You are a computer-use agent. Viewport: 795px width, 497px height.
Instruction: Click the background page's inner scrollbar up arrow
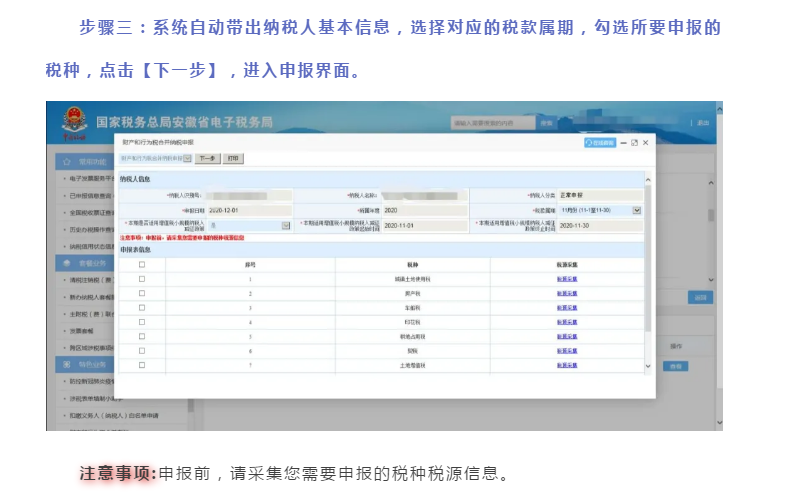711,183
